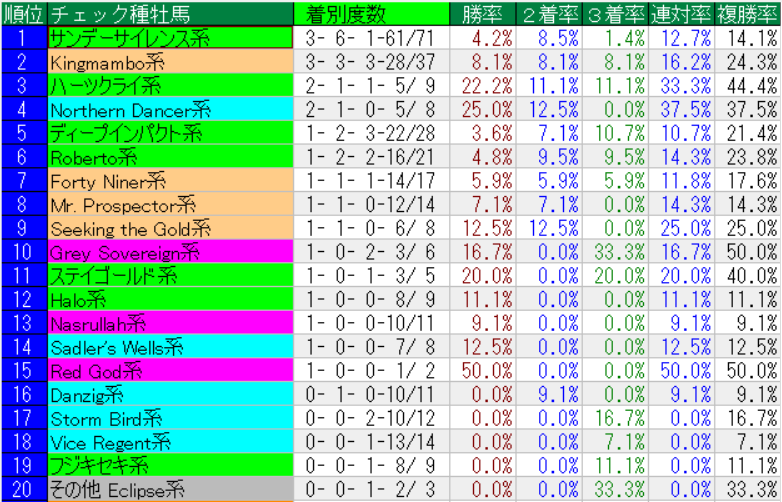Screen dimensions: 782x502
Task: Click the 連対率 column header
Action: tap(681, 13)
